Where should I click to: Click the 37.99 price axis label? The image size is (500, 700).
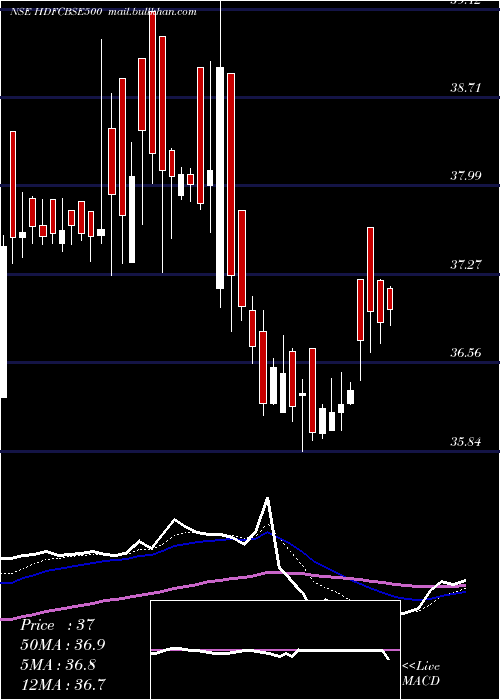click(x=466, y=175)
